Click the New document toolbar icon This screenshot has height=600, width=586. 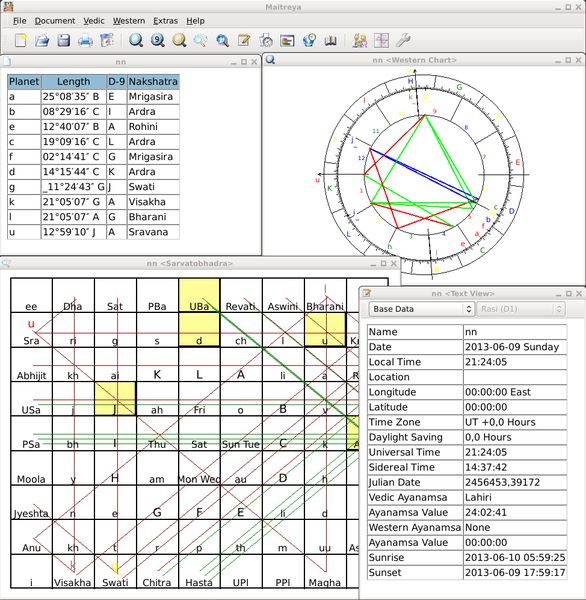(20, 40)
